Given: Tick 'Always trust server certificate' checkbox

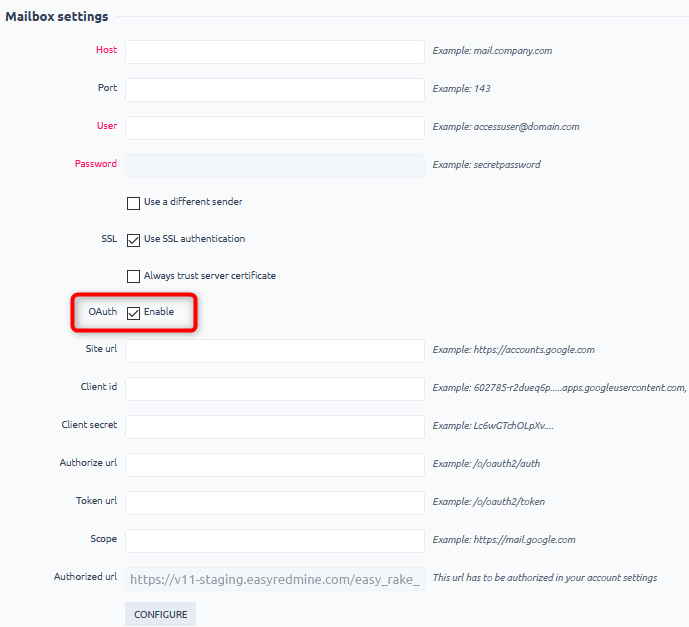Looking at the screenshot, I should 133,277.
